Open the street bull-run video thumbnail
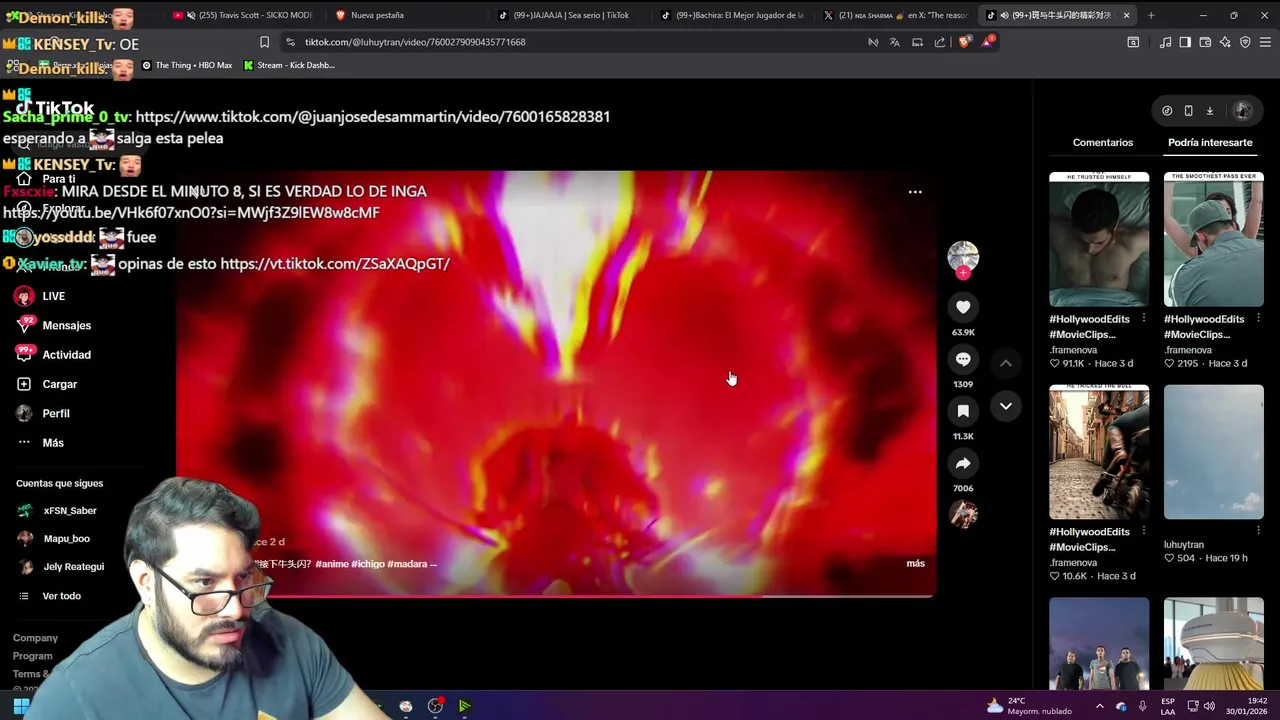 tap(1099, 452)
